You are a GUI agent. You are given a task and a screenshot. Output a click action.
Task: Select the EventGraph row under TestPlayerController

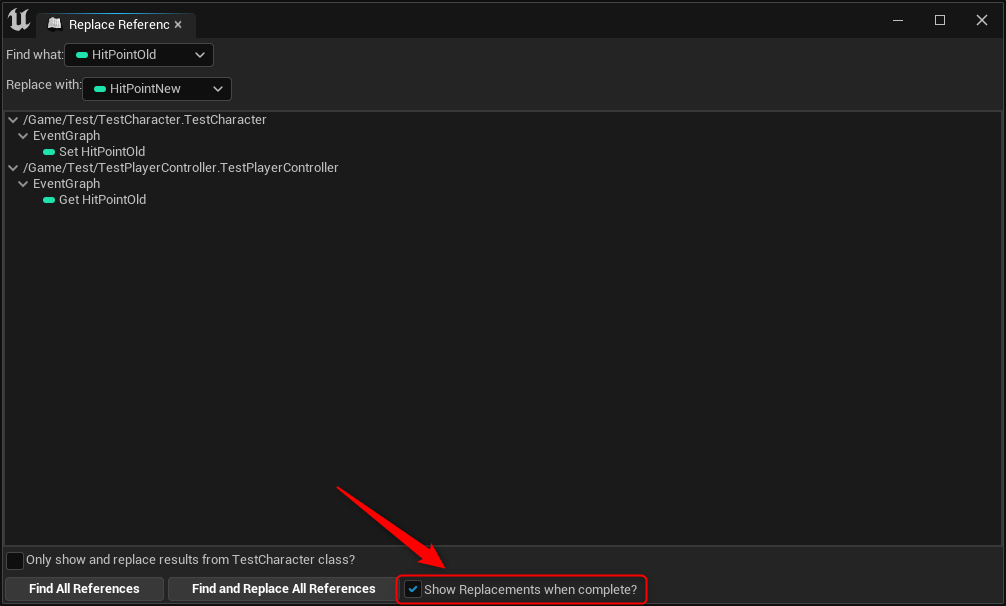point(503,184)
